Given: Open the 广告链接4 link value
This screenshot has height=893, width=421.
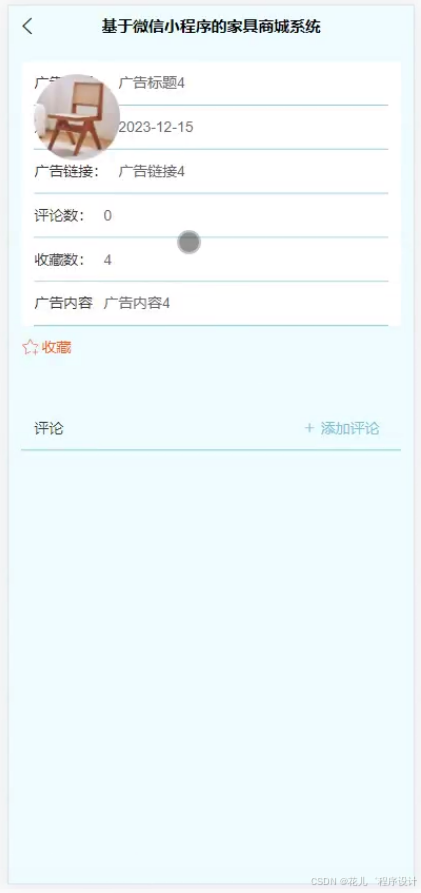Looking at the screenshot, I should coord(152,171).
